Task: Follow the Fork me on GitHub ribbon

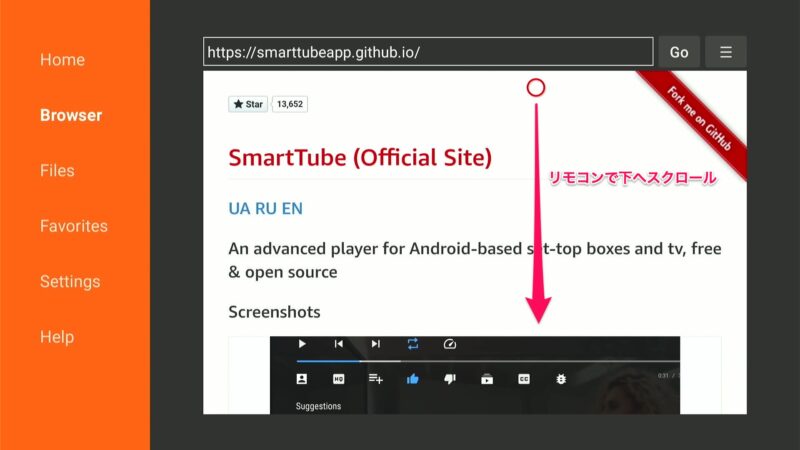Action: [x=699, y=119]
